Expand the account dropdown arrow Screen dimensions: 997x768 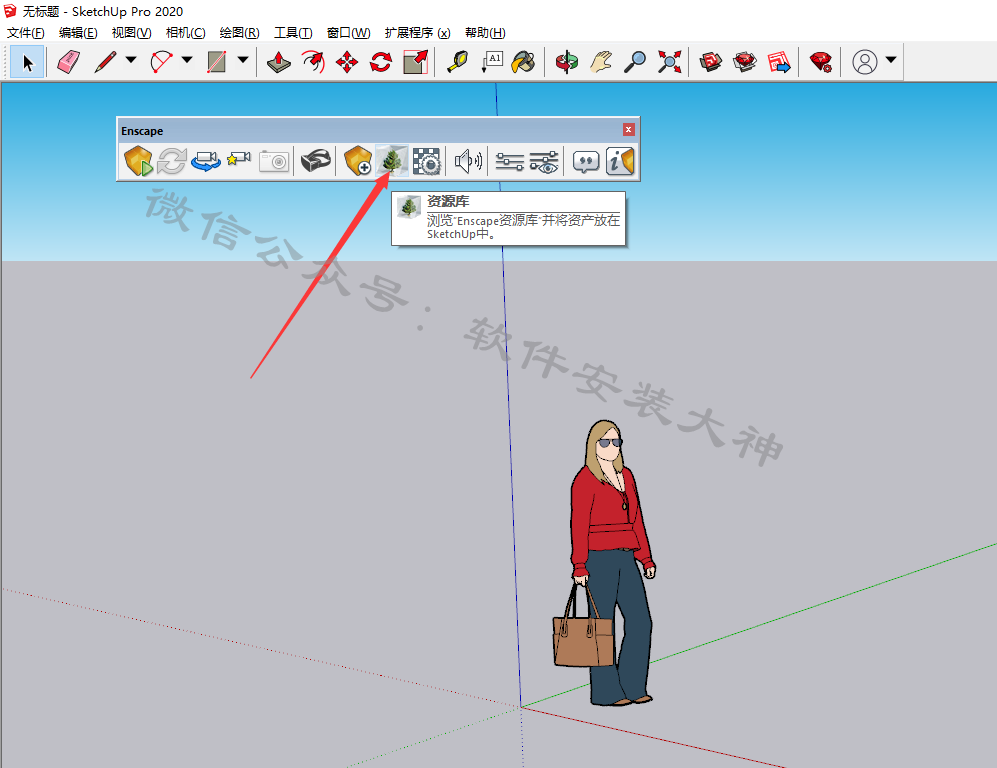point(891,60)
